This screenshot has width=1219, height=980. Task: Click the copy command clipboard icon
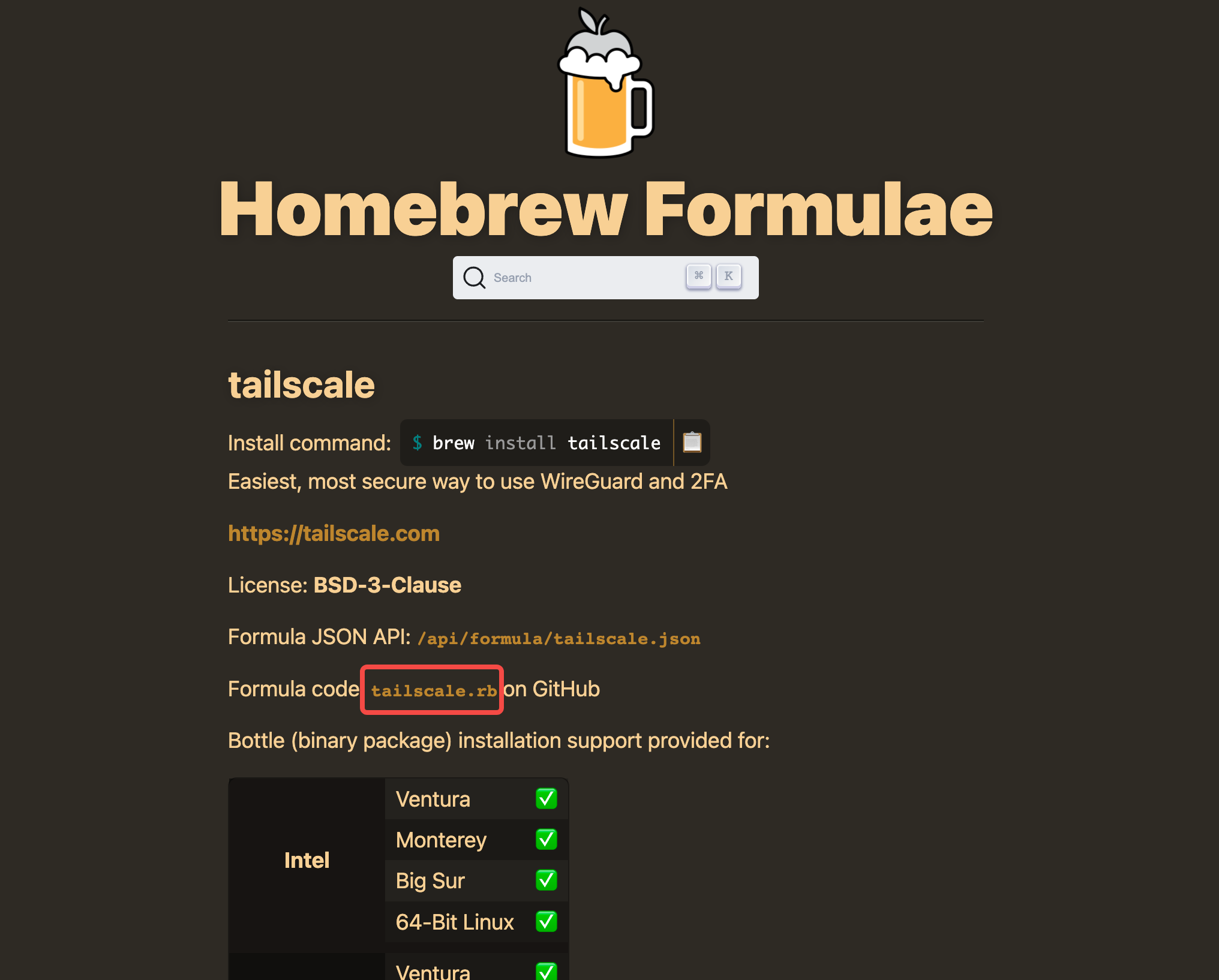(692, 442)
